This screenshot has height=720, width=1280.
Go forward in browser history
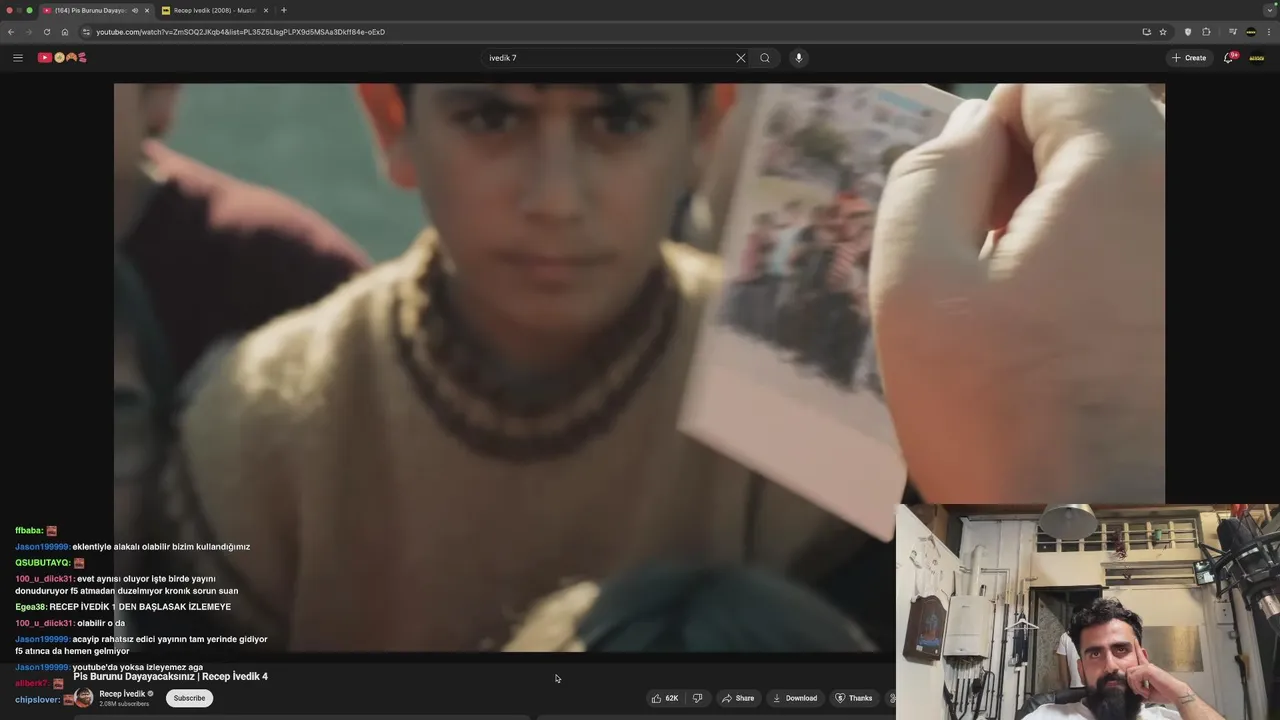(x=28, y=32)
